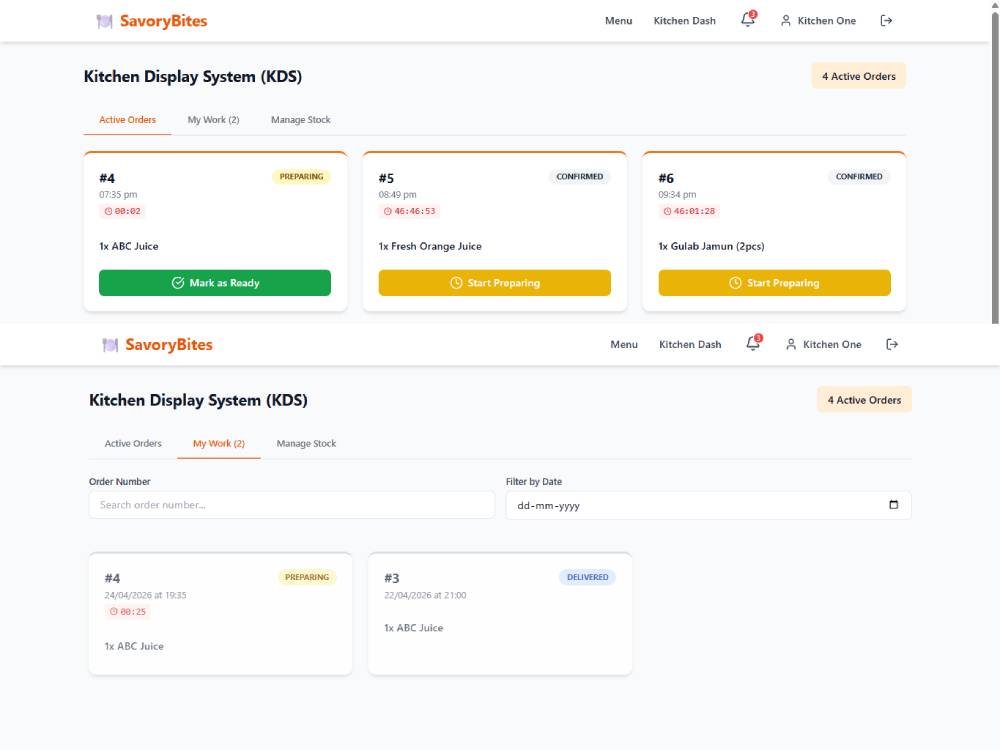The width and height of the screenshot is (1000, 750).
Task: Open notifications bell in lower header
Action: tap(753, 344)
